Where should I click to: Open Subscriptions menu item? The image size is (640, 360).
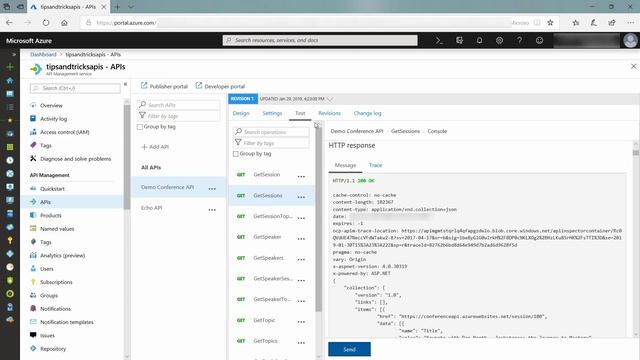56,282
